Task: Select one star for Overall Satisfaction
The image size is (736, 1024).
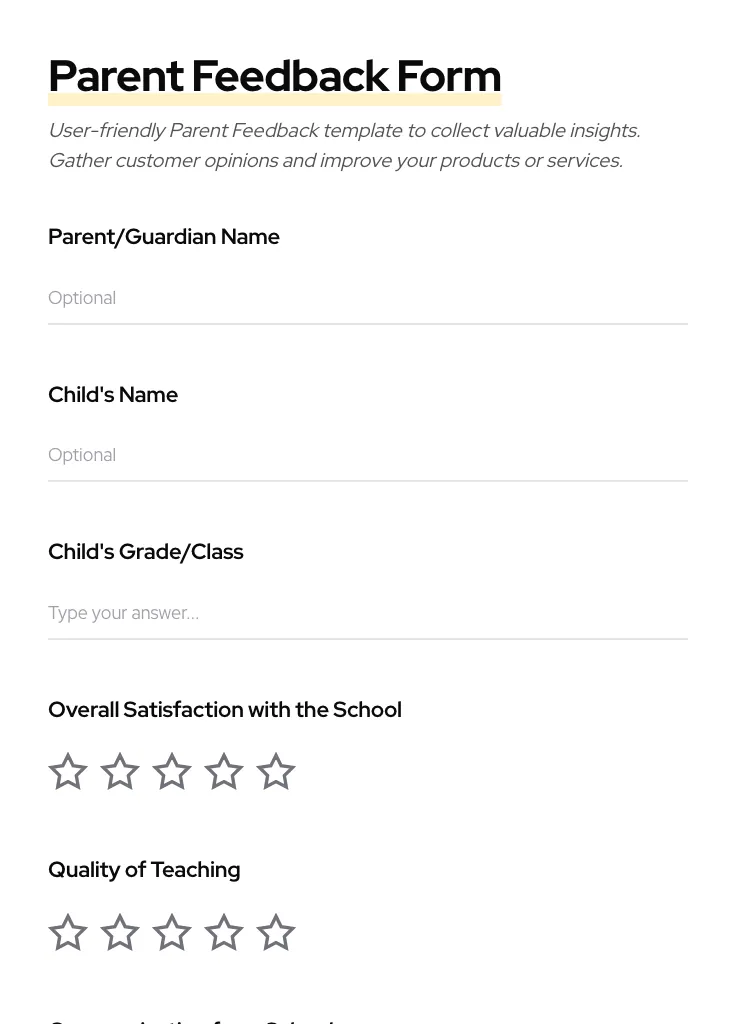Action: [x=67, y=771]
